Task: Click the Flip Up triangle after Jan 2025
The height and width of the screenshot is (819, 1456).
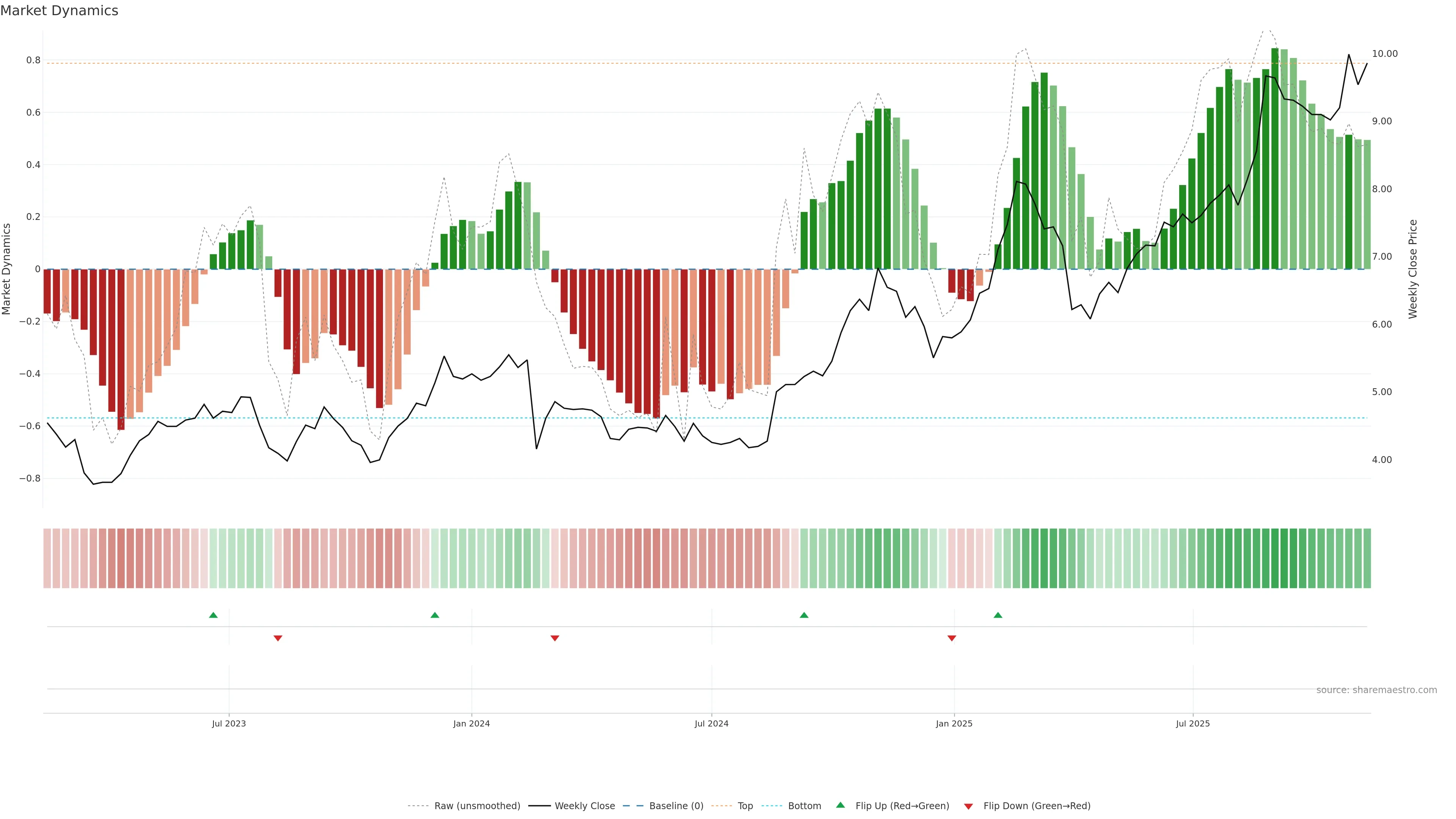Action: coord(998,615)
